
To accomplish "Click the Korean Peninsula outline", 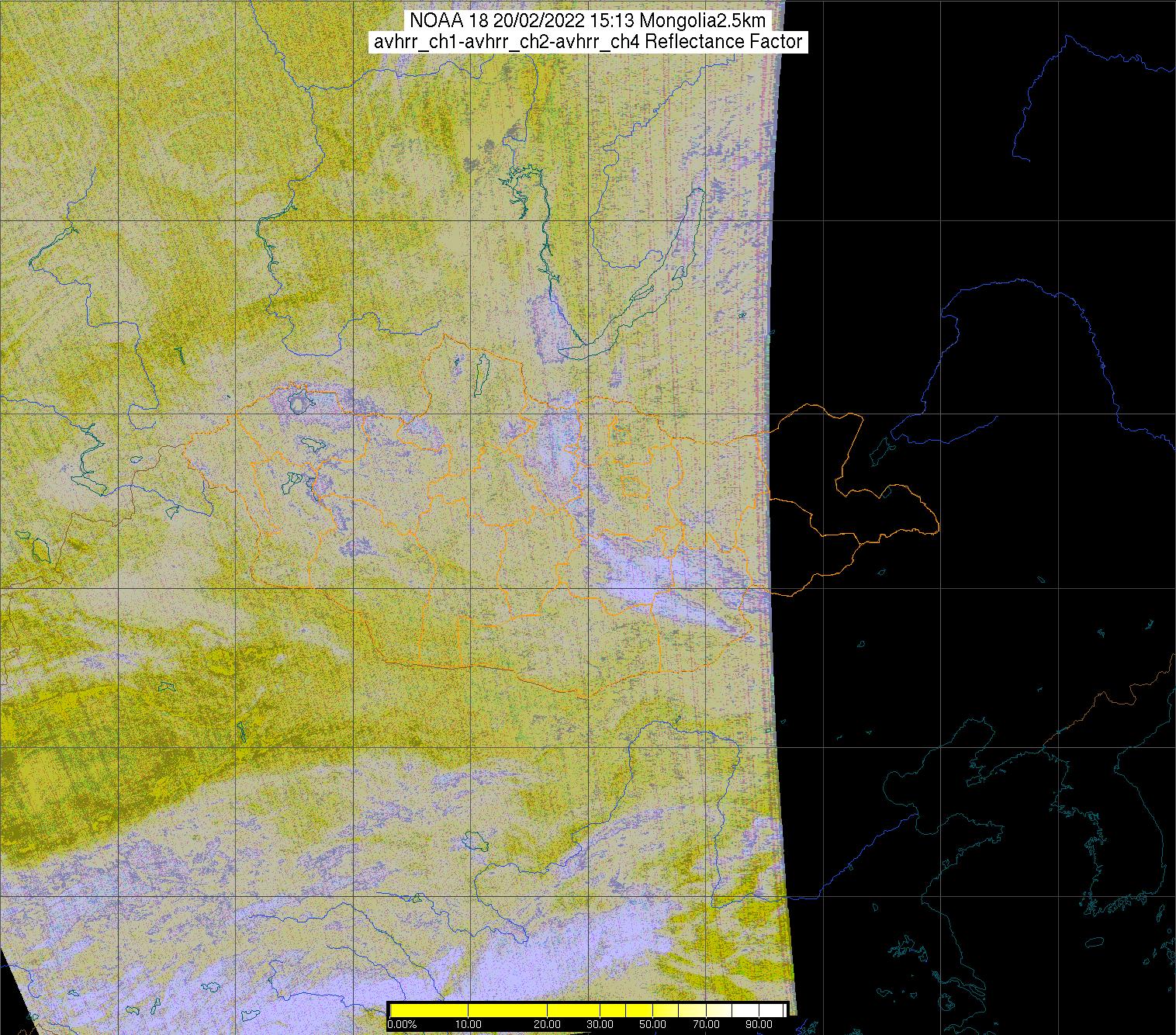I will coord(1102,853).
